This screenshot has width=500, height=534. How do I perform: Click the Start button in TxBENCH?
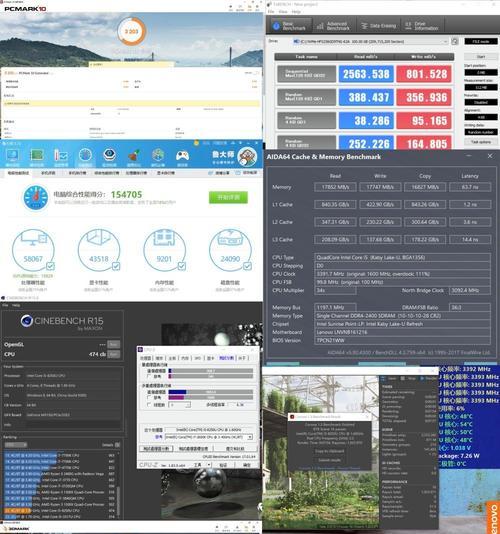pyautogui.click(x=481, y=57)
